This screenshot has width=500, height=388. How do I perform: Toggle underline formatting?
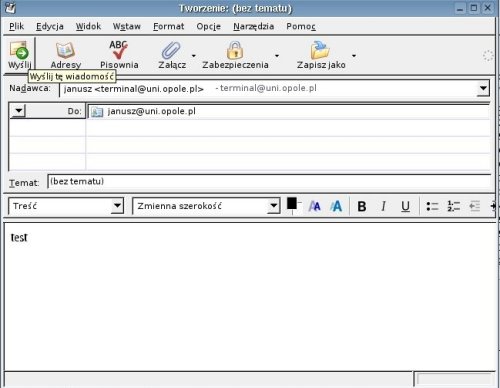pyautogui.click(x=405, y=206)
